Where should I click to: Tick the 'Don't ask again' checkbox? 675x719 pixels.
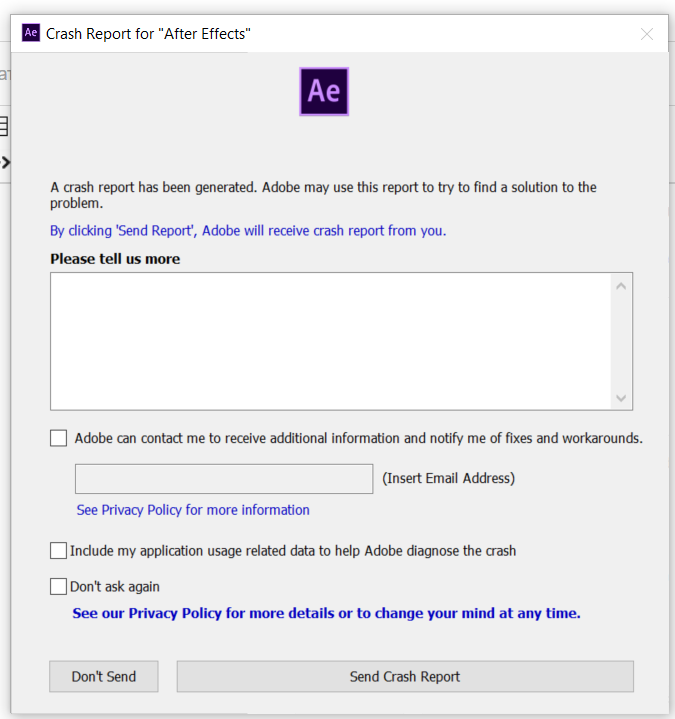click(58, 586)
